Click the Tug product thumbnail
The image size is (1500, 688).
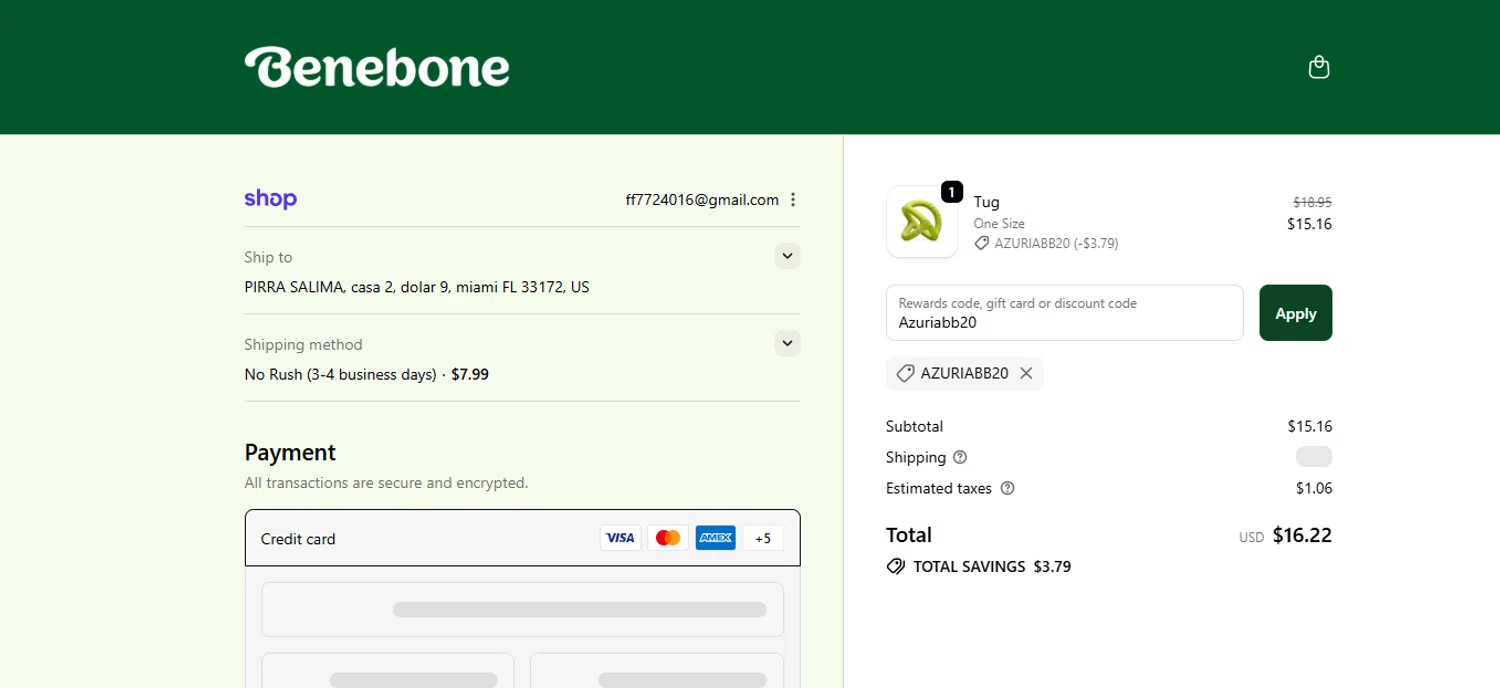point(922,222)
